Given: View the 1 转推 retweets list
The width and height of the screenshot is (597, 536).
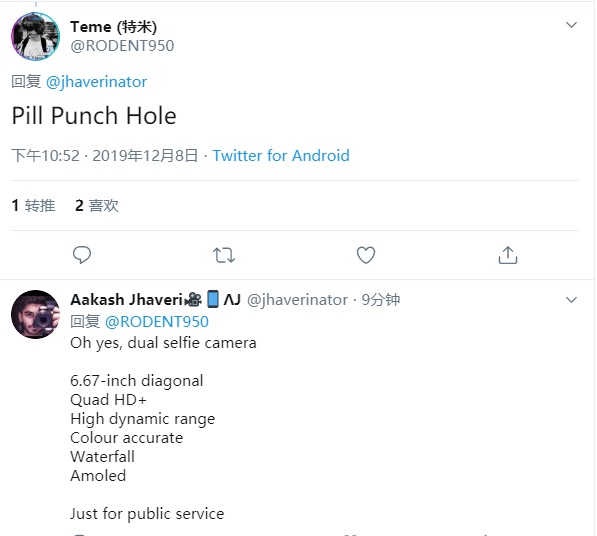Looking at the screenshot, I should (x=34, y=206).
